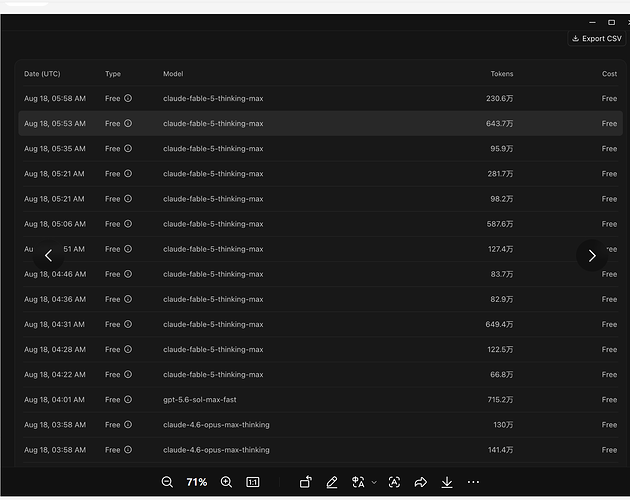Click the model name in the 05:58 AM row

point(213,98)
